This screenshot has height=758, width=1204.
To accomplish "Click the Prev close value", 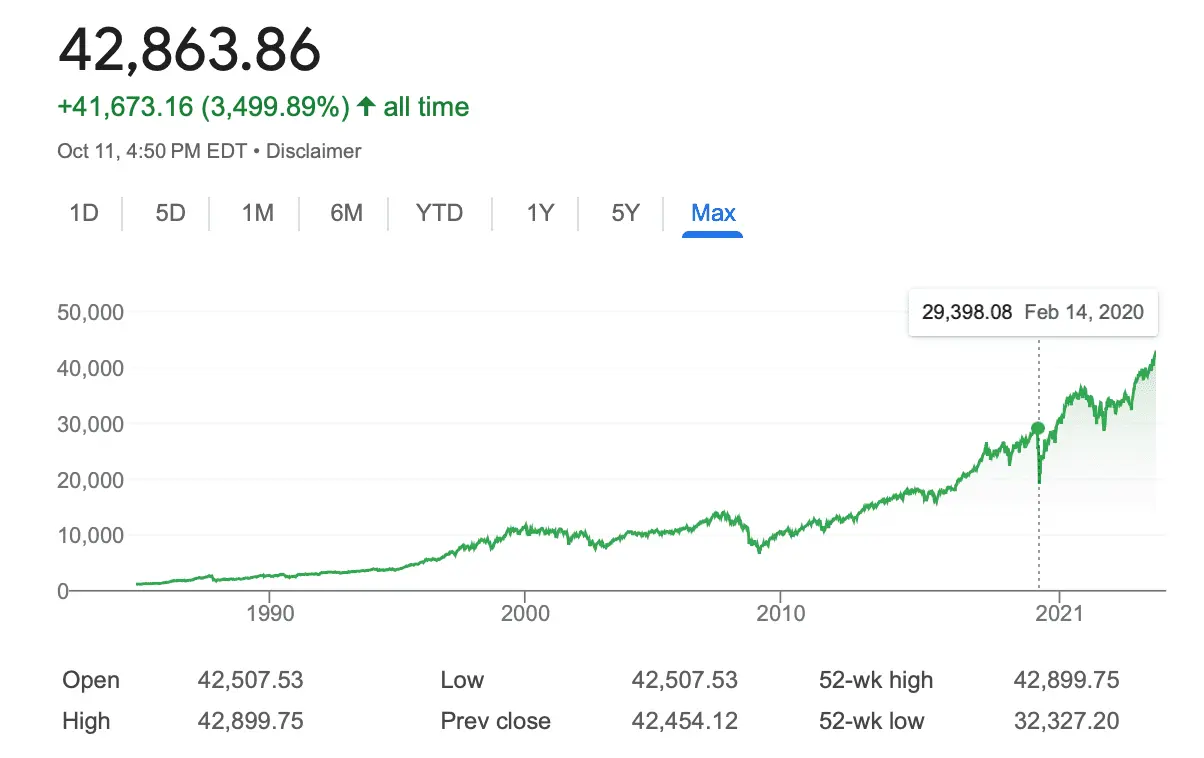I will click(684, 721).
